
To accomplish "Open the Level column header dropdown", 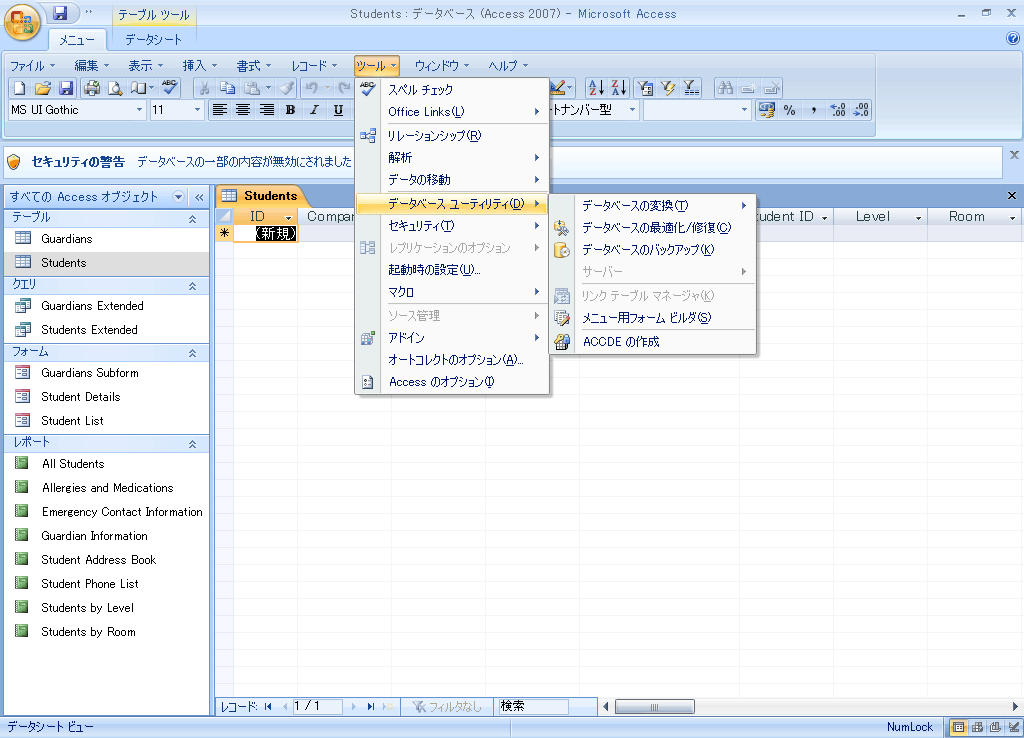I will (x=918, y=217).
